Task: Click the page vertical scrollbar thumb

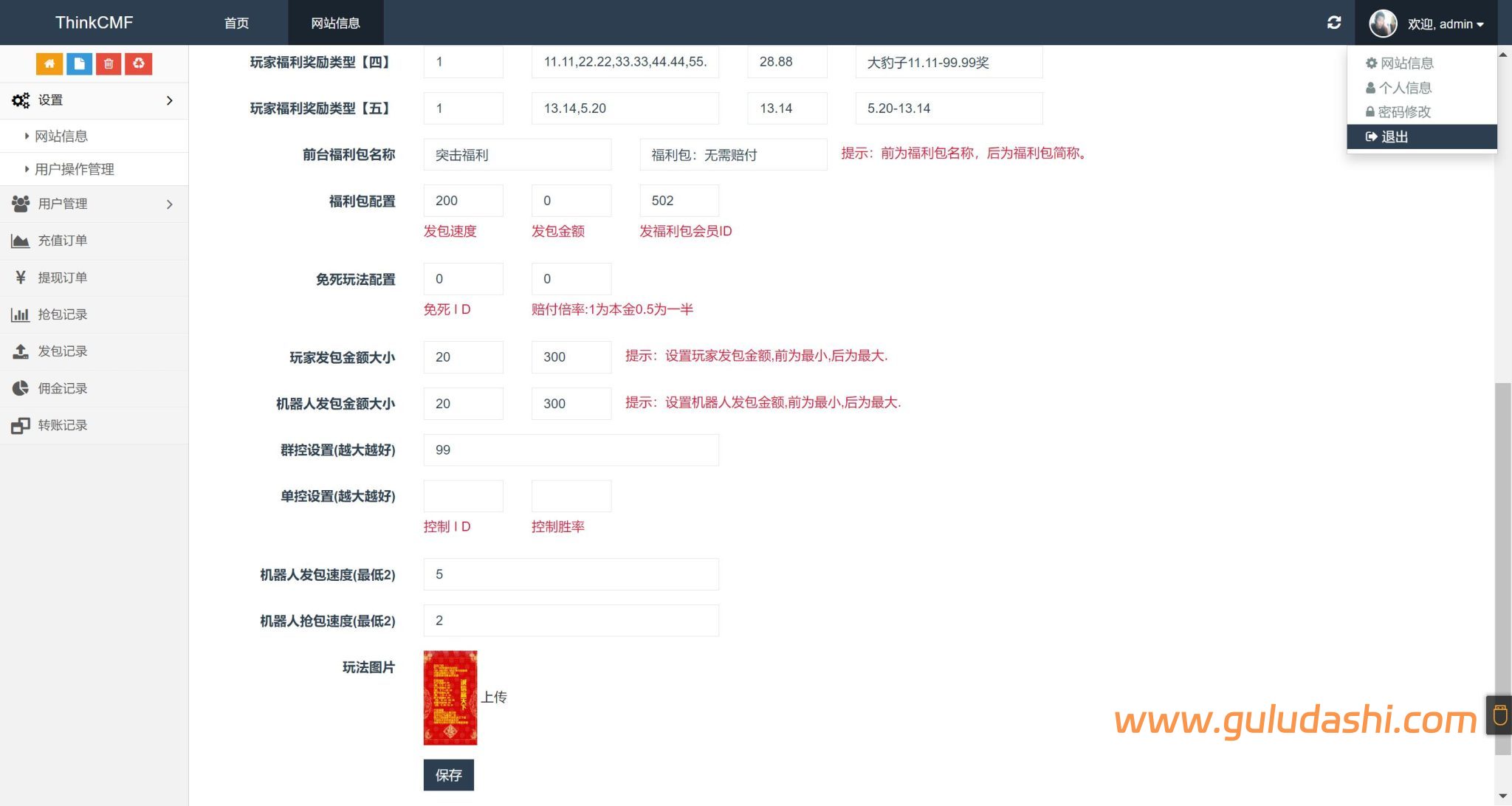Action: tap(1502, 568)
